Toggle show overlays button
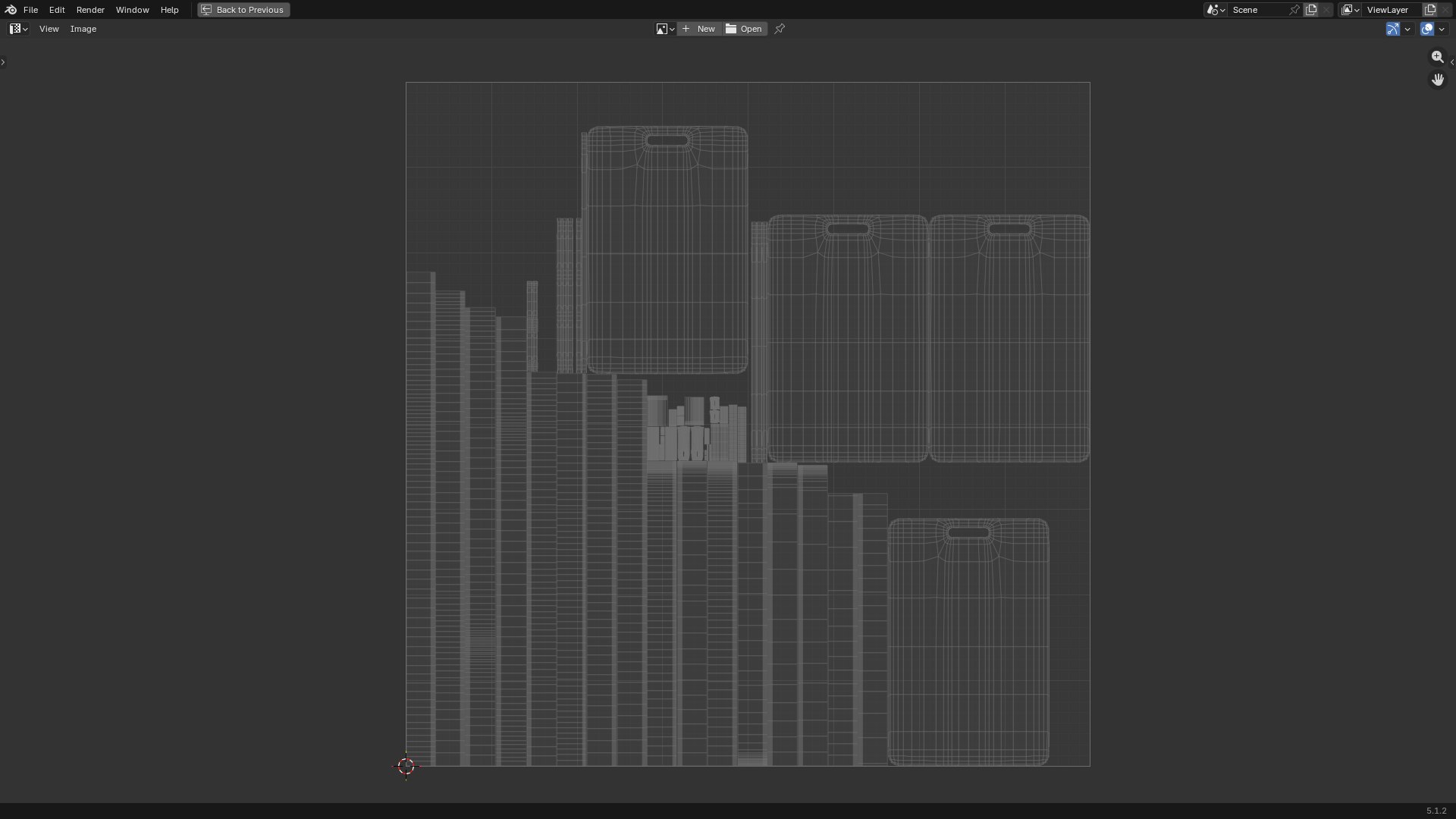 1427,29
